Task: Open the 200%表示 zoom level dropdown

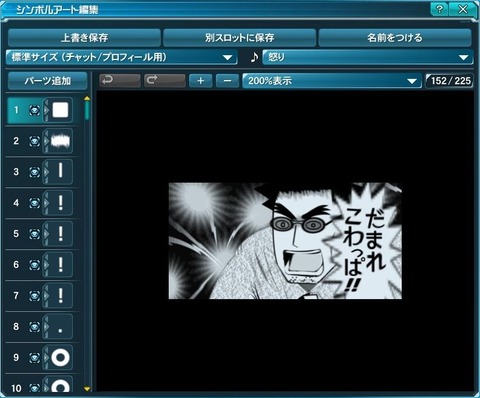Action: [332, 81]
